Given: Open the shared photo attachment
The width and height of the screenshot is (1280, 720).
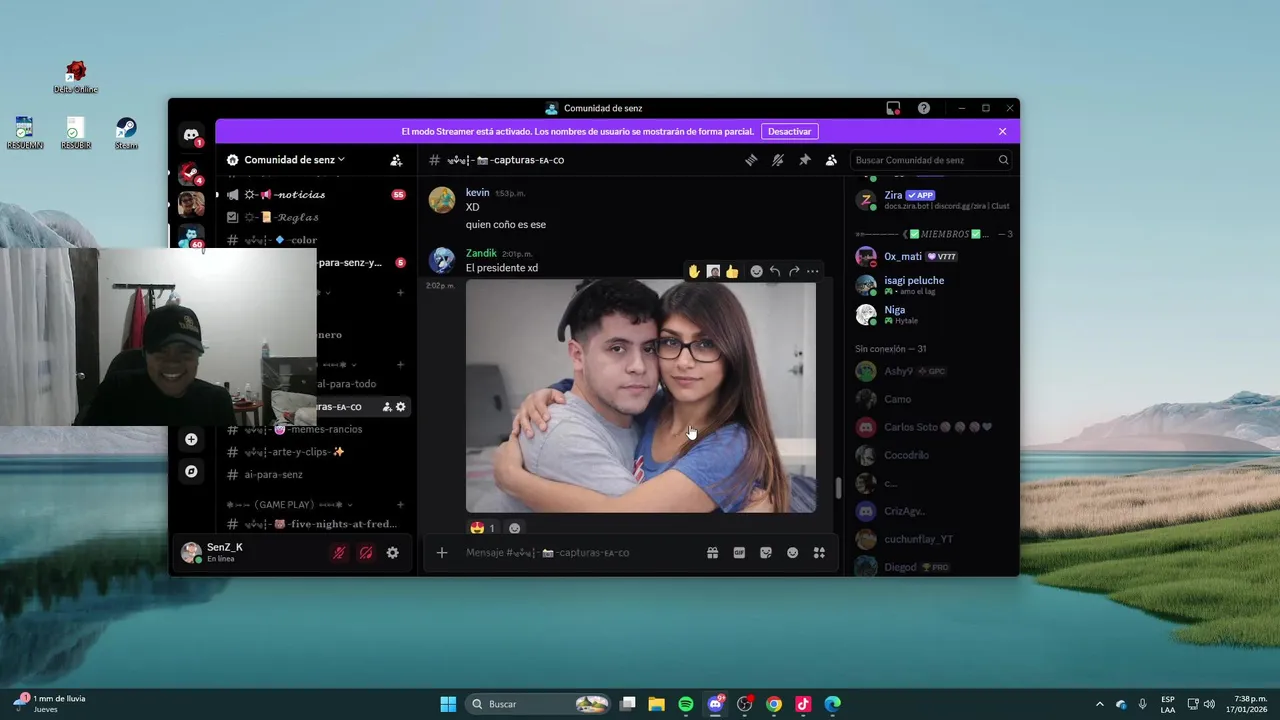Looking at the screenshot, I should click(x=641, y=397).
